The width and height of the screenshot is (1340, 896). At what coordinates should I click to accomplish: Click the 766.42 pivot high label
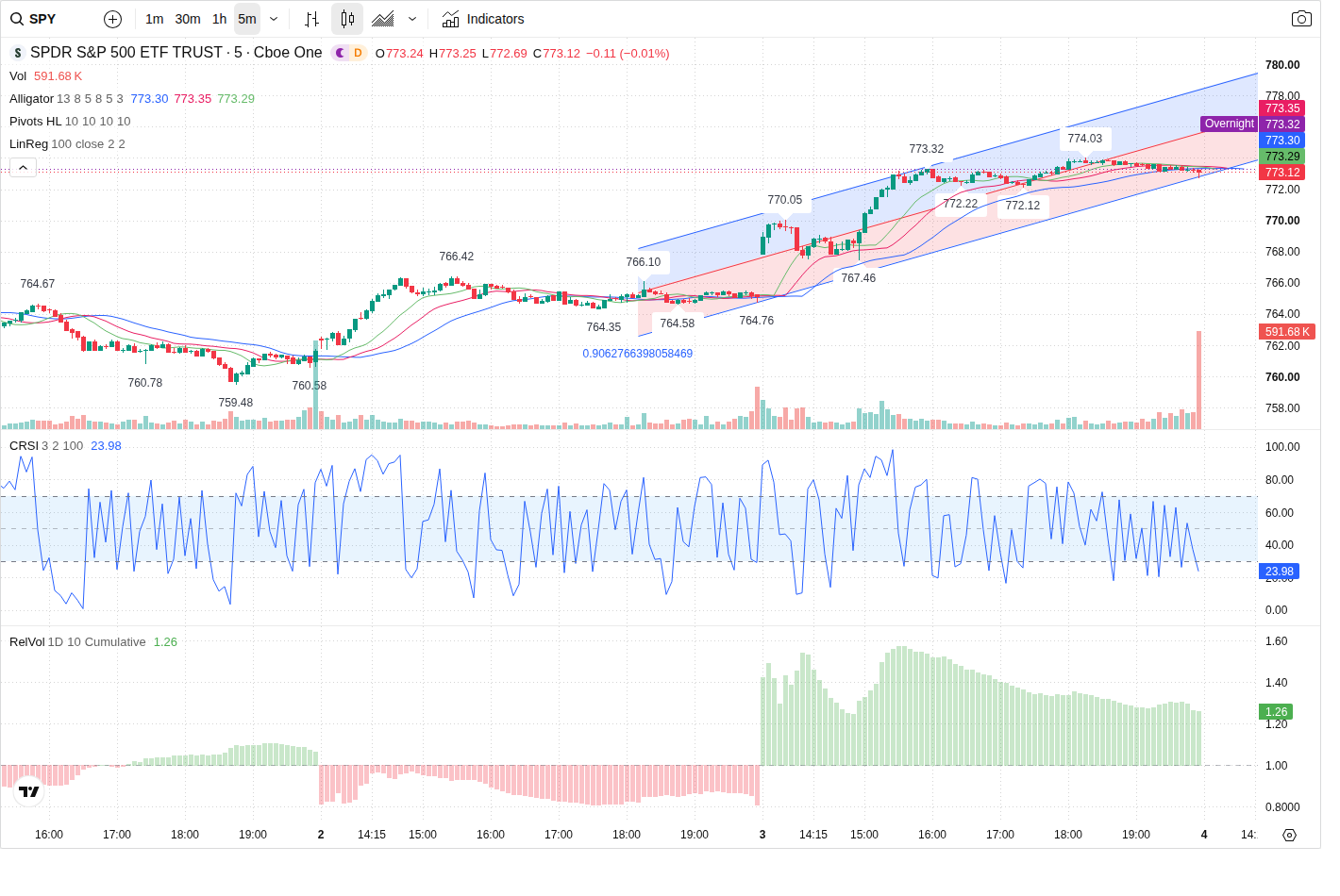(456, 257)
